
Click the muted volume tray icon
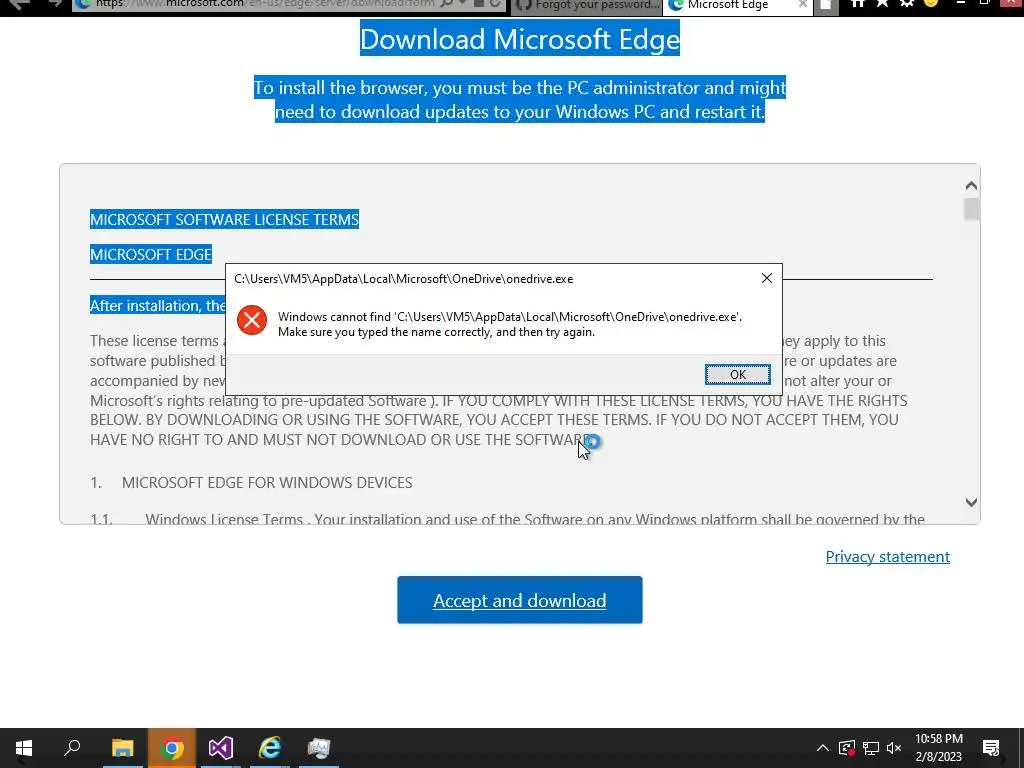[x=894, y=748]
